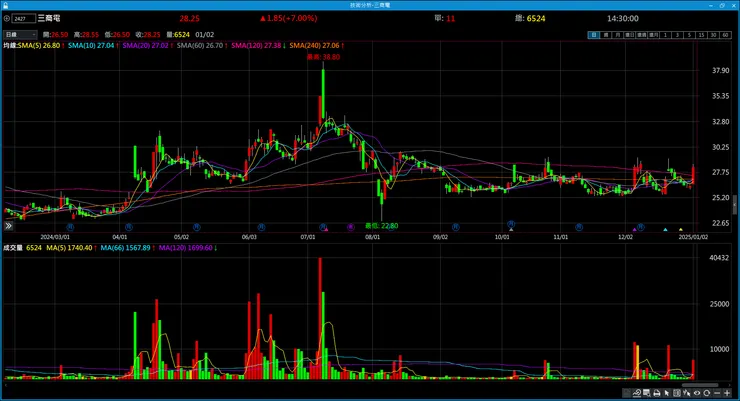This screenshot has height=401, width=740.
Task: Click the total volume 6524 in header
Action: [536, 18]
